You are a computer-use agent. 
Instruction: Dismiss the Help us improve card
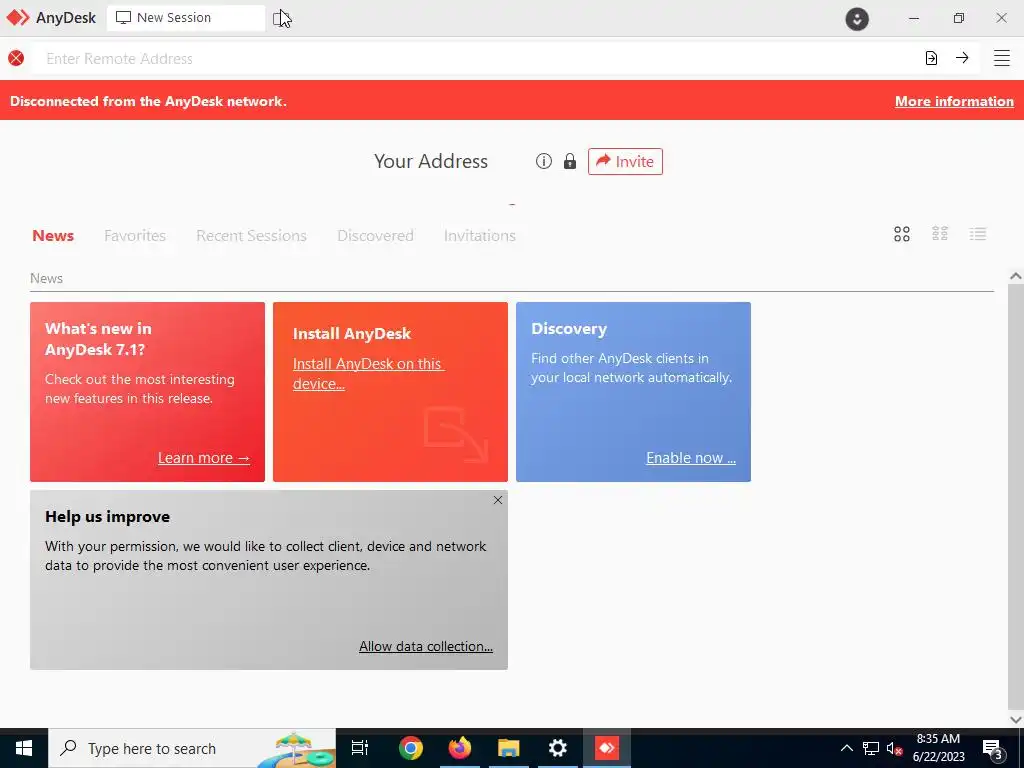498,500
